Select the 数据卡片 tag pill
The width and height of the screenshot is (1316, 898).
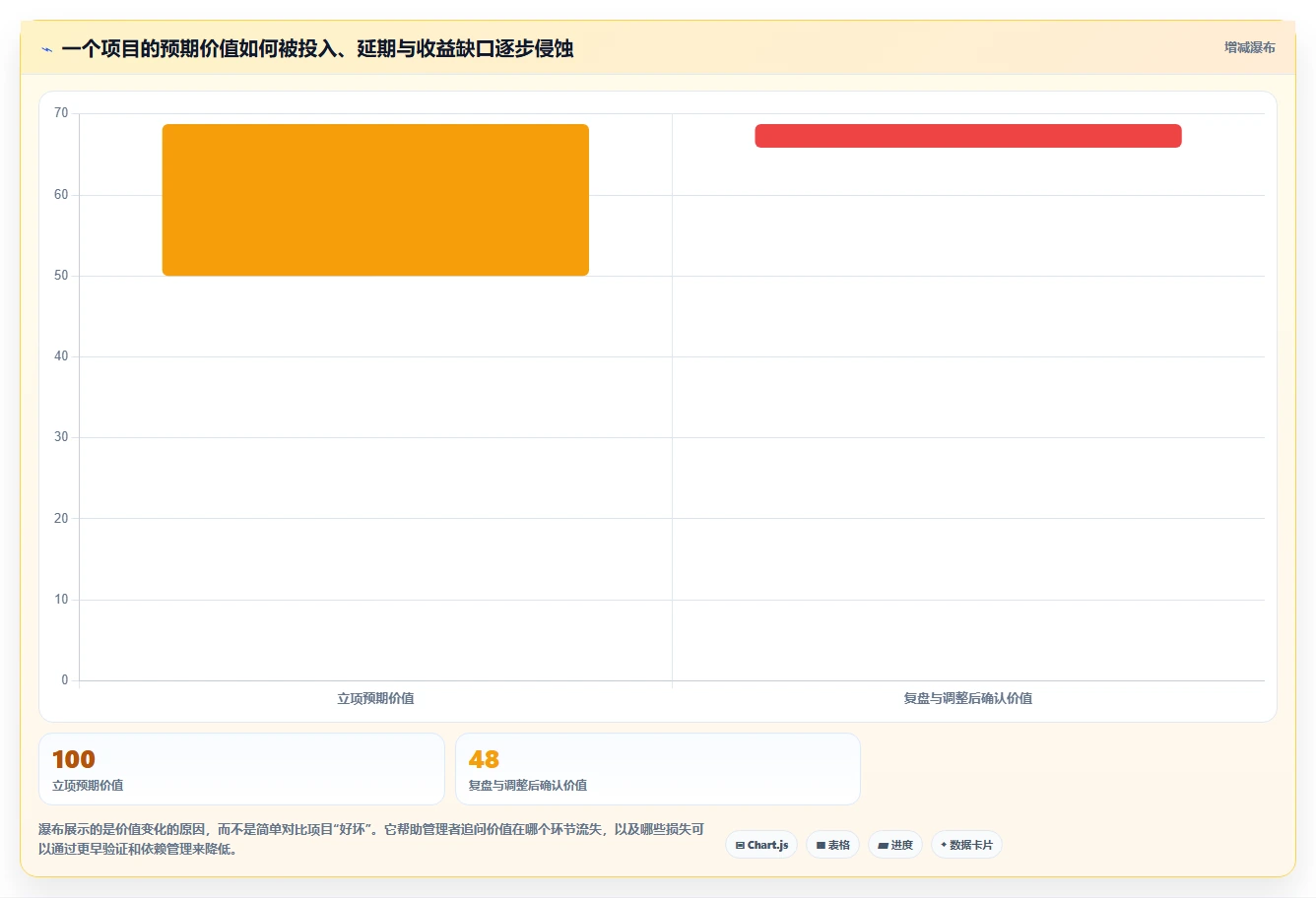[x=966, y=845]
